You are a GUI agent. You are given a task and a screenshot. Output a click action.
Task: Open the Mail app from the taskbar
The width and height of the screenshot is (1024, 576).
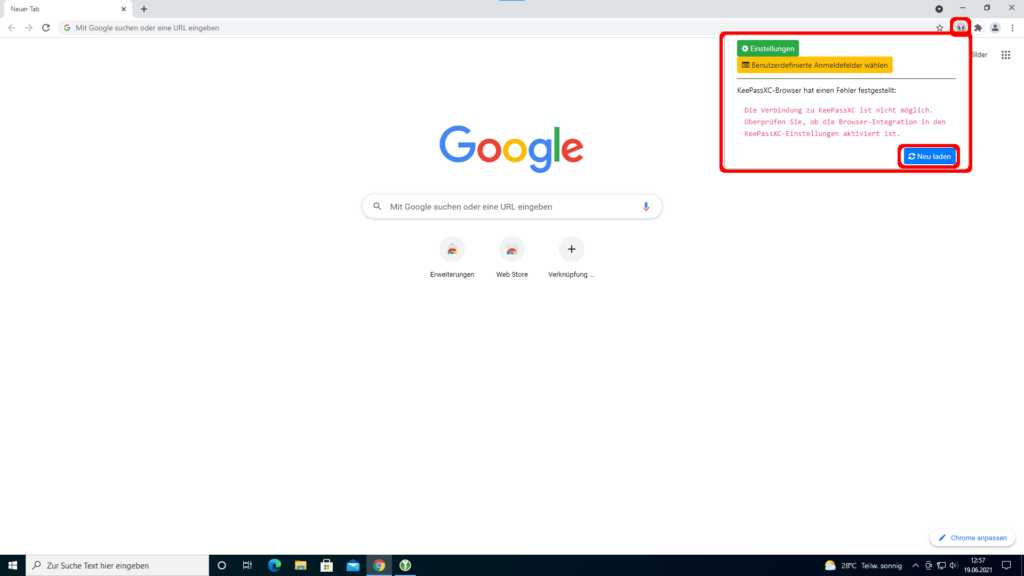tap(353, 566)
